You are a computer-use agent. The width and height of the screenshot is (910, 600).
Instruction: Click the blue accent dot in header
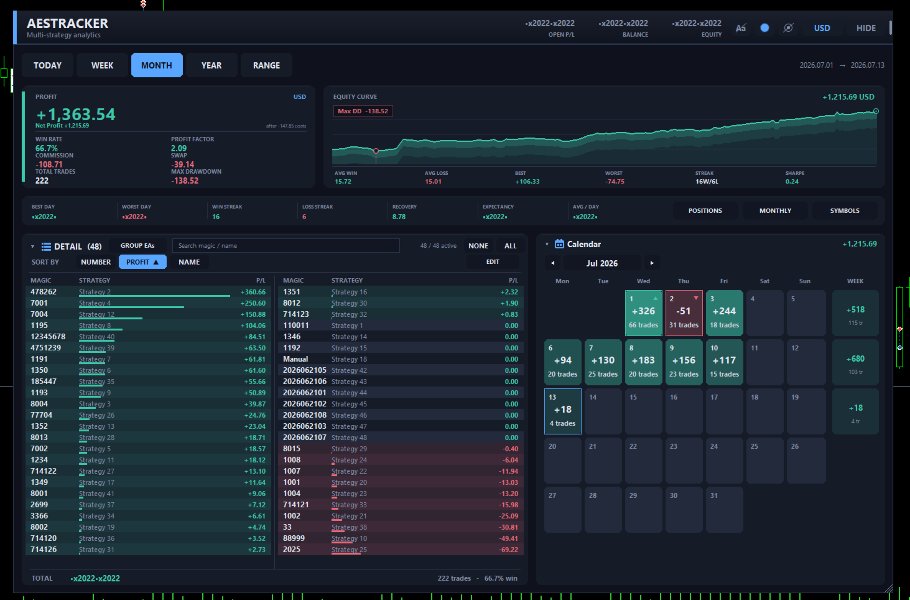click(x=764, y=28)
